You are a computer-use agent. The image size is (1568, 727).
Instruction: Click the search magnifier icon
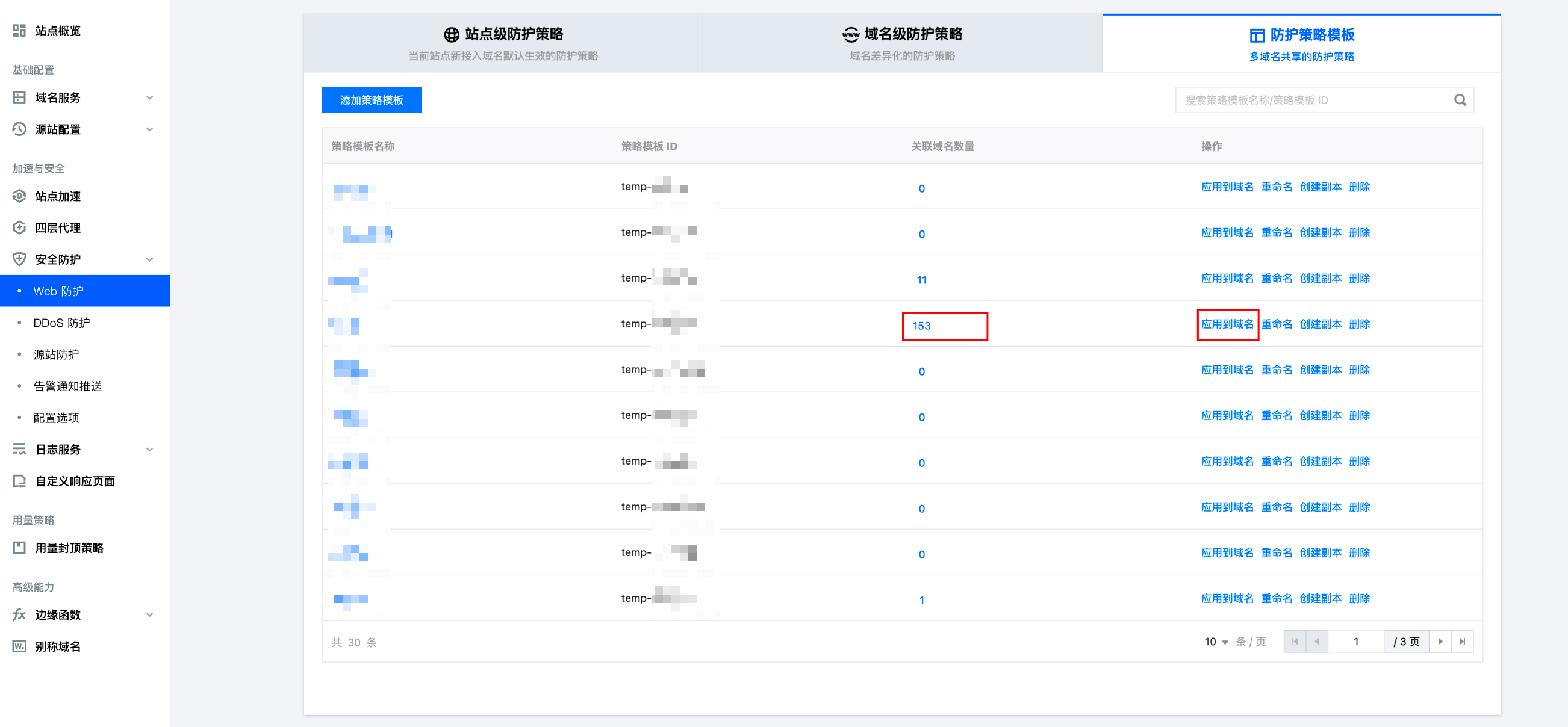(x=1460, y=101)
